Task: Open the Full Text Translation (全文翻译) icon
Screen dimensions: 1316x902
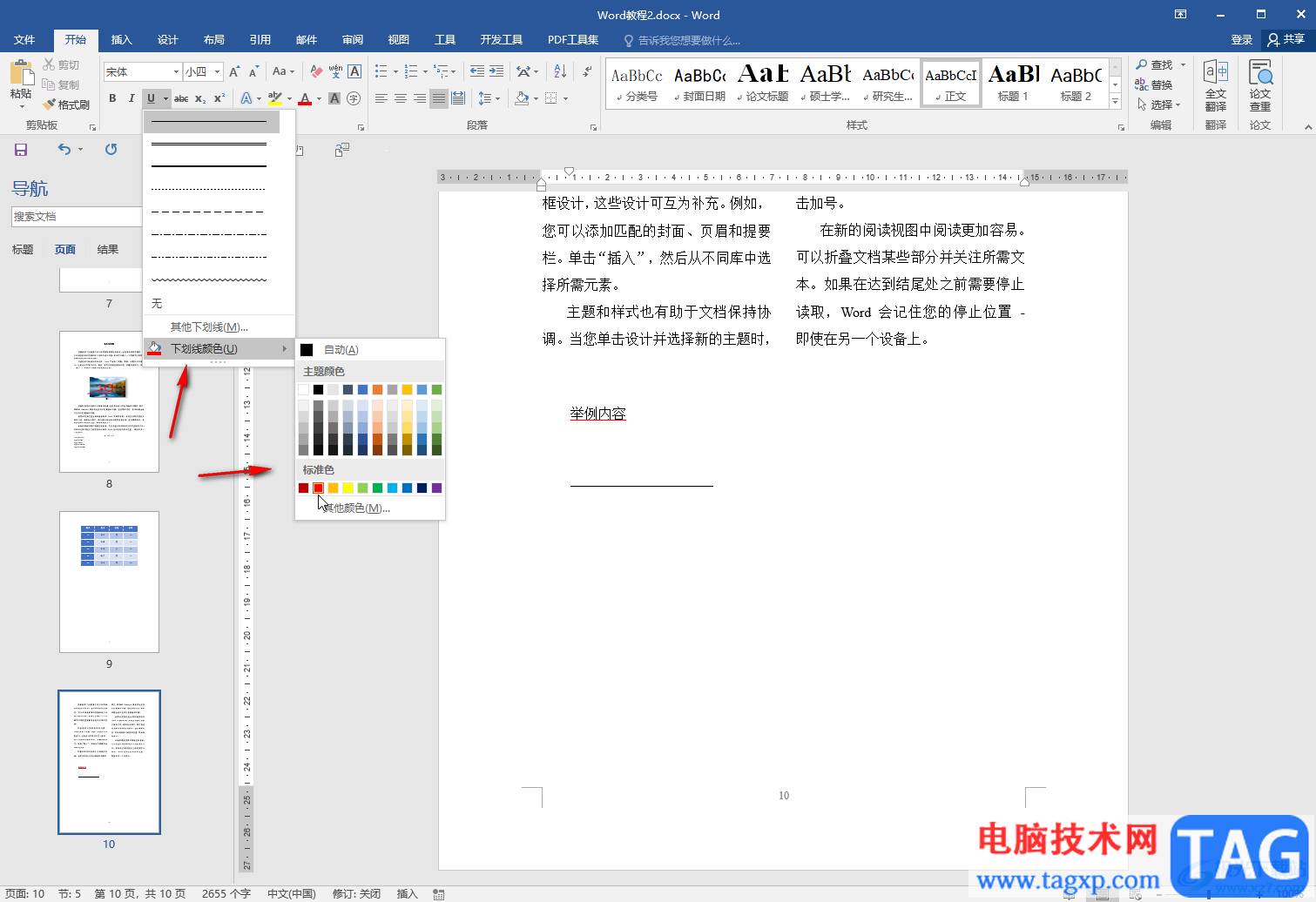Action: point(1216,71)
